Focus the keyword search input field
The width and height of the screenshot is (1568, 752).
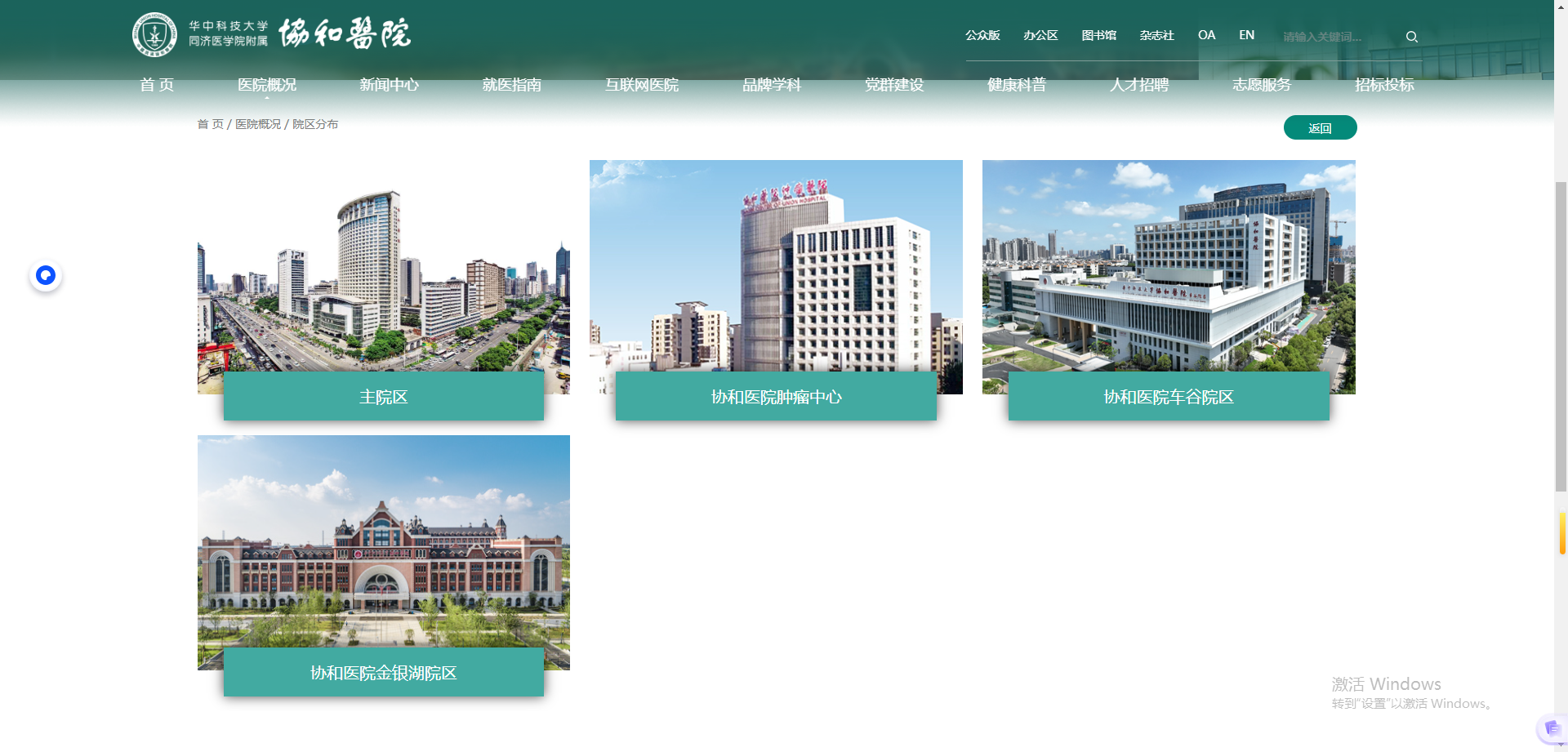[x=1338, y=37]
